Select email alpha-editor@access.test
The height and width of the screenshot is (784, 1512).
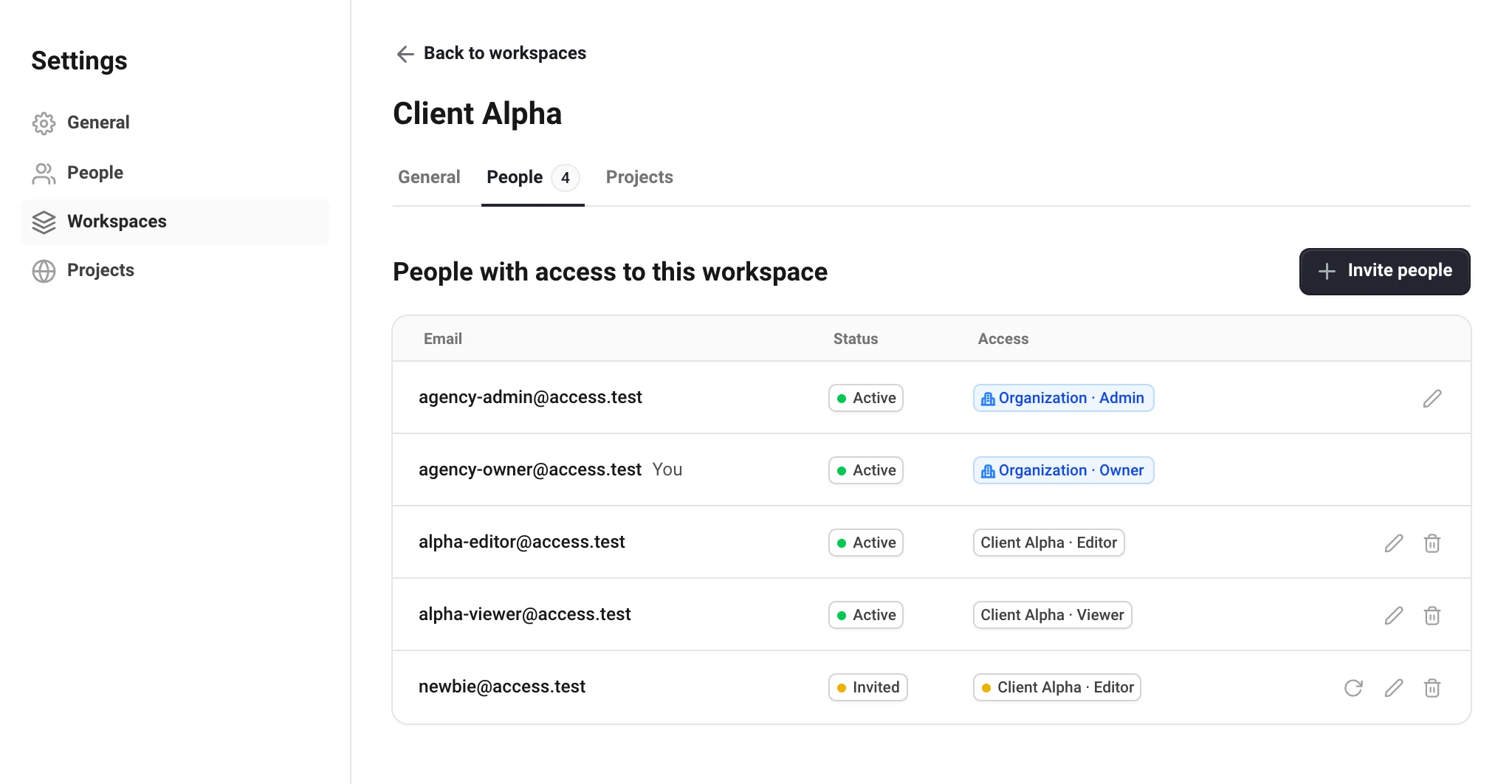521,542
